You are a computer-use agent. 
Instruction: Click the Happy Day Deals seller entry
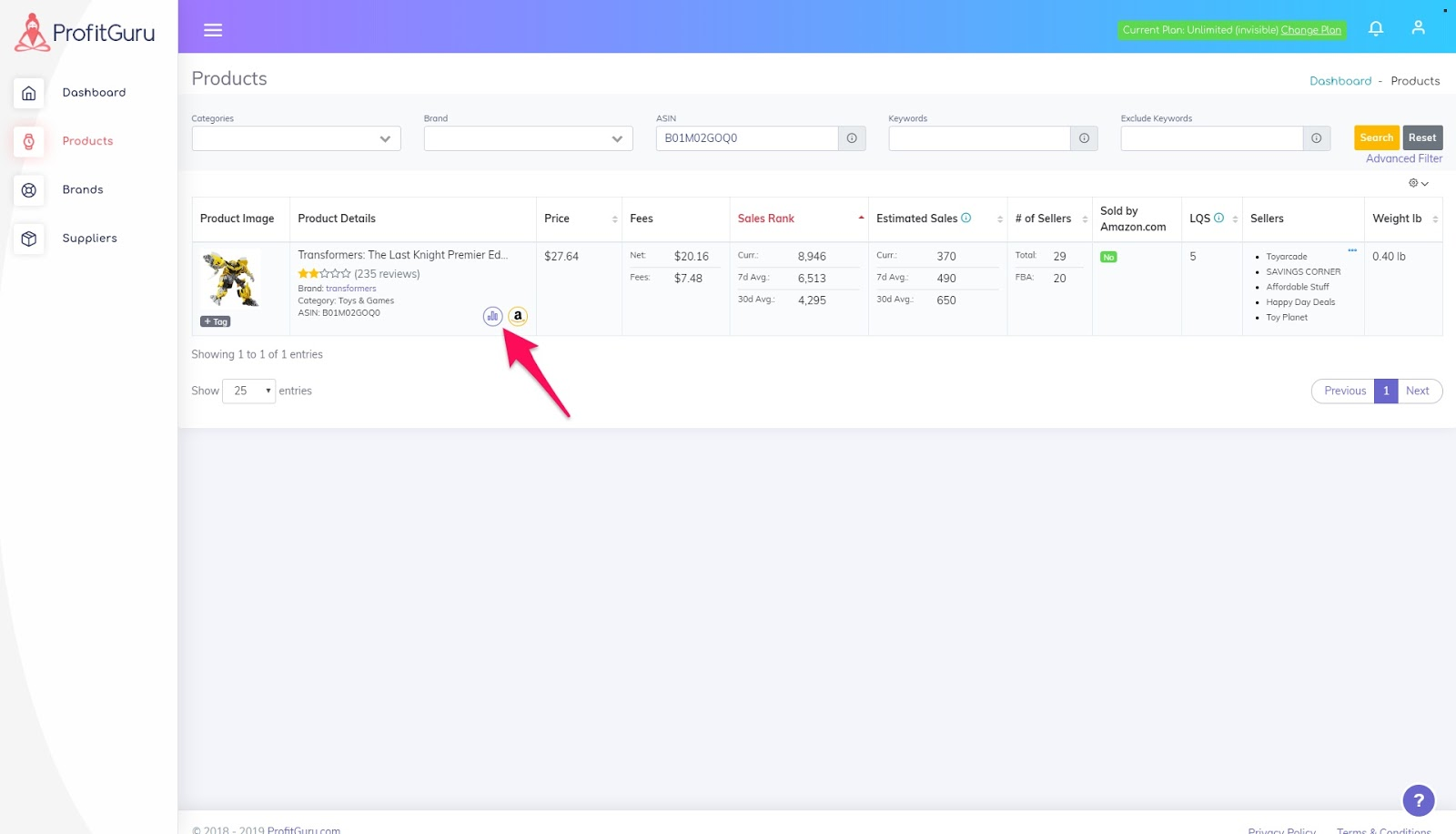pos(1300,302)
